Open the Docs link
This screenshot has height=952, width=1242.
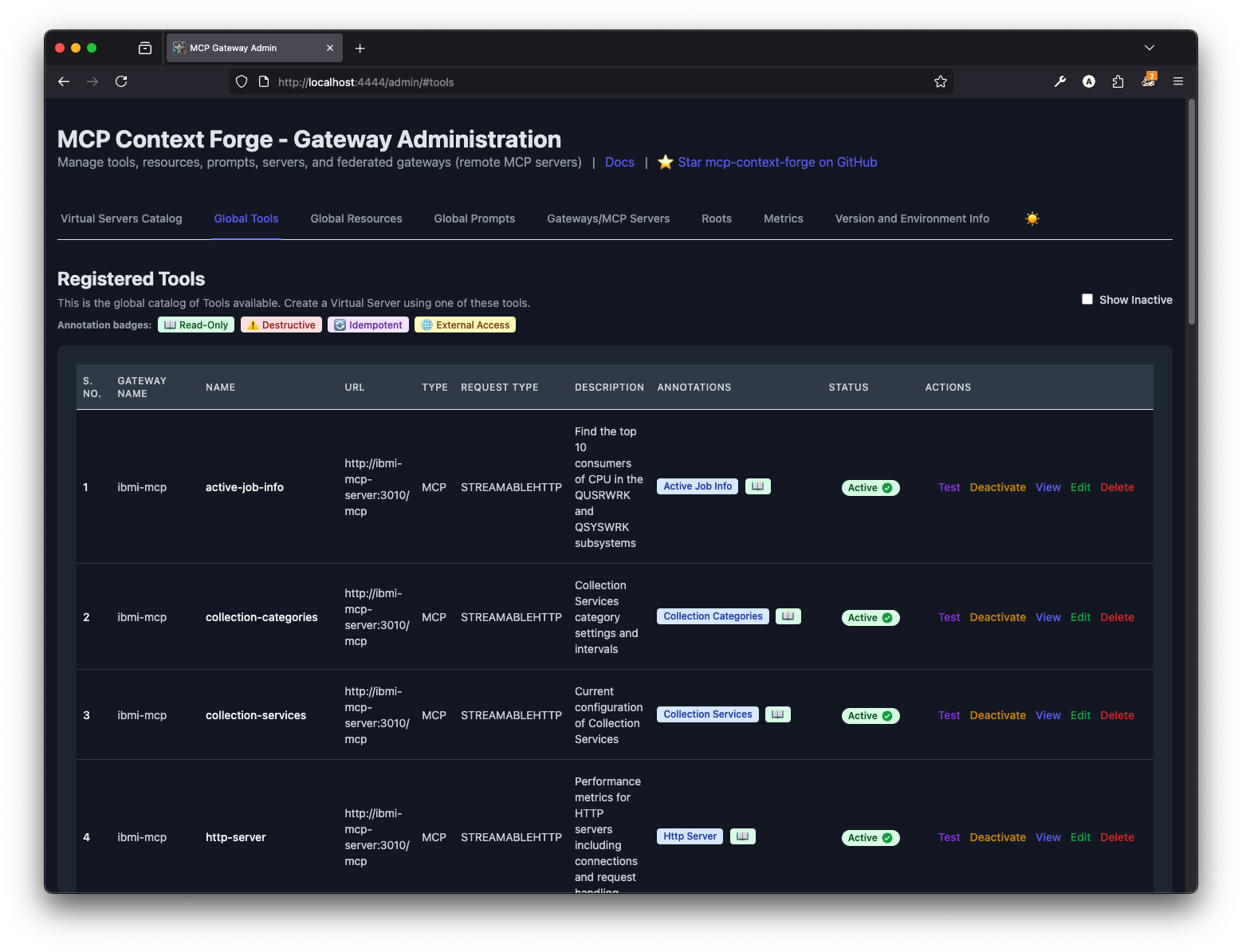619,163
